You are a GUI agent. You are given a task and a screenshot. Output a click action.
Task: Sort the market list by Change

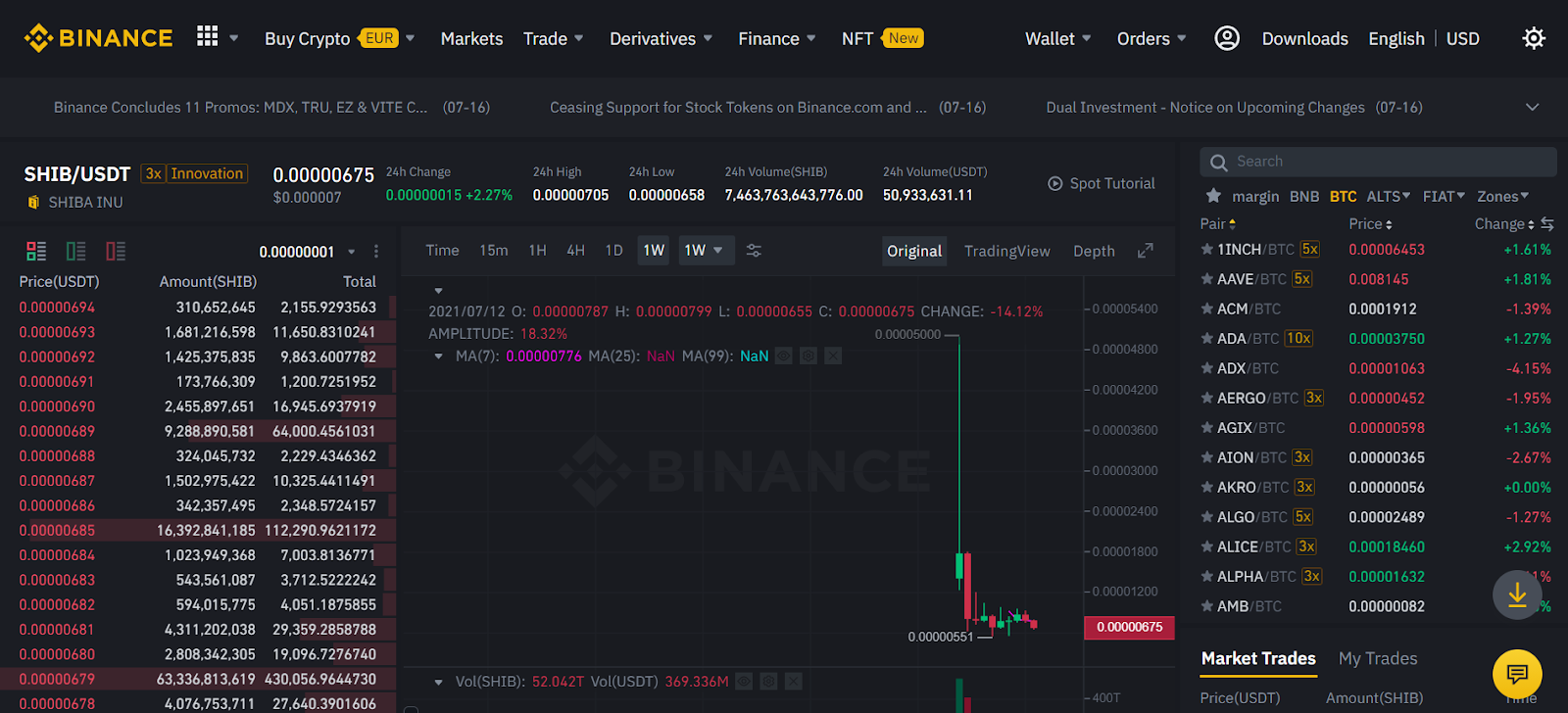click(x=1504, y=224)
